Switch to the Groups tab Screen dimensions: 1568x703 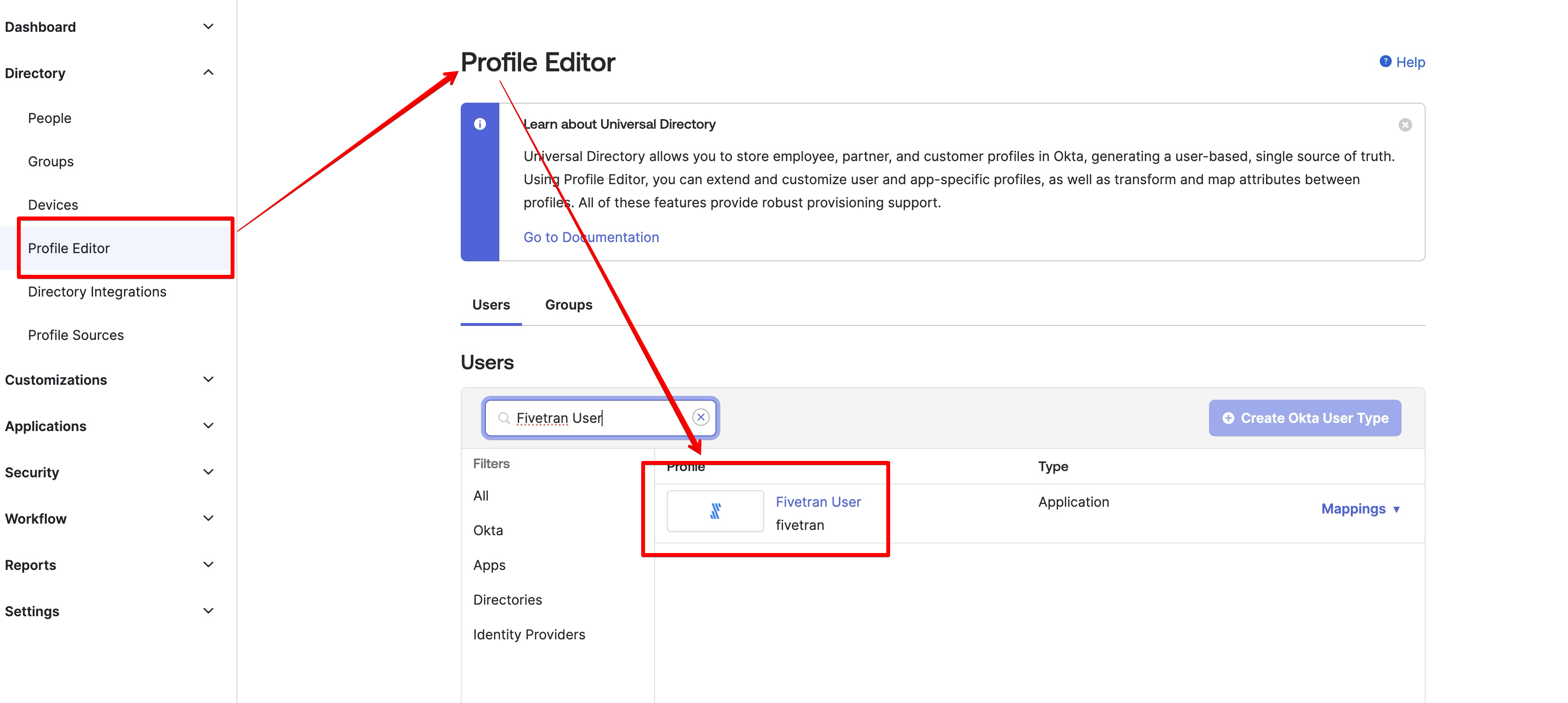coord(568,305)
